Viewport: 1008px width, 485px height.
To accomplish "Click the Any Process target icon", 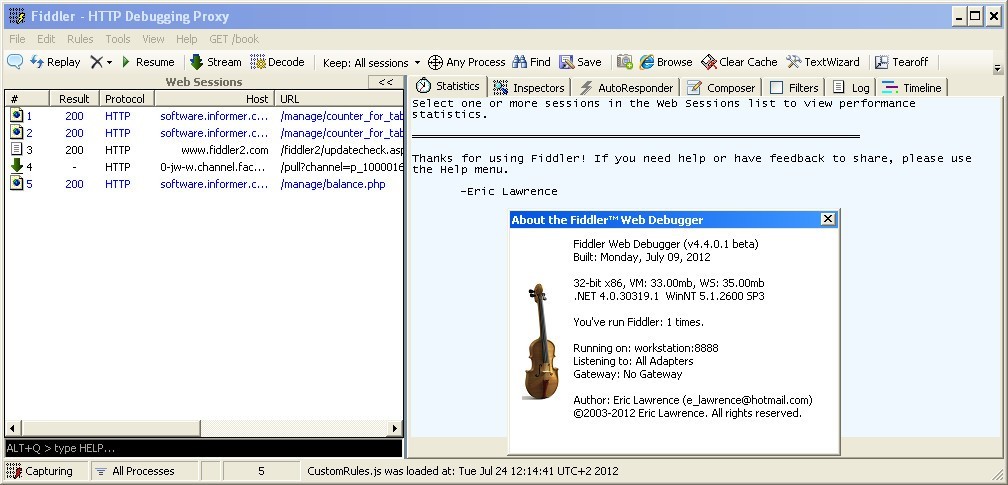I will pos(435,62).
